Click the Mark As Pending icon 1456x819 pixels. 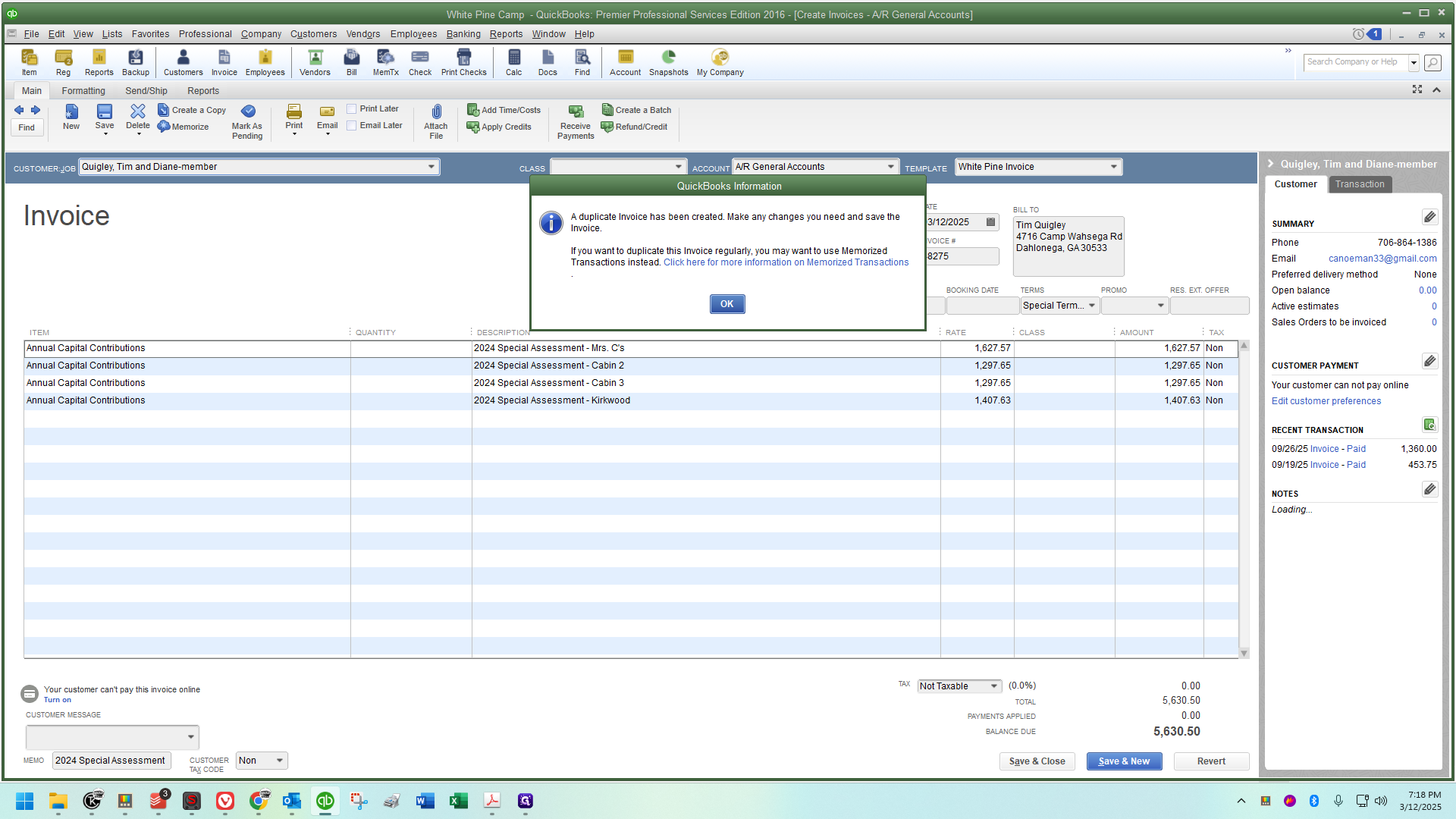(x=247, y=121)
